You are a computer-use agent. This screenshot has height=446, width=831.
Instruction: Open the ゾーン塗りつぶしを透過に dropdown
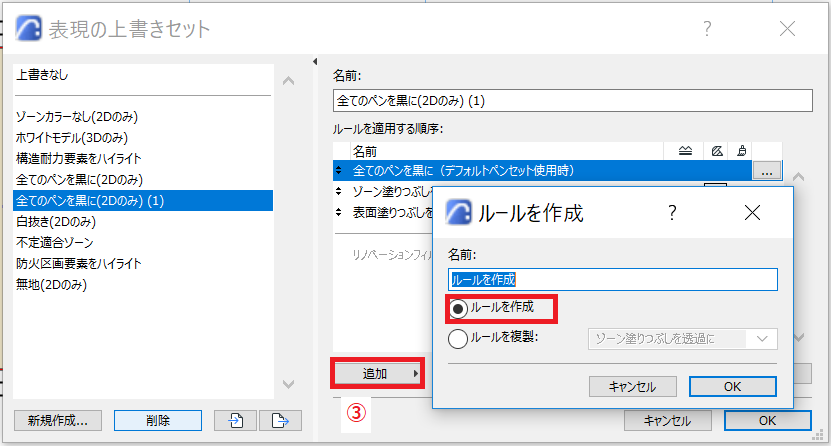pyautogui.click(x=683, y=339)
